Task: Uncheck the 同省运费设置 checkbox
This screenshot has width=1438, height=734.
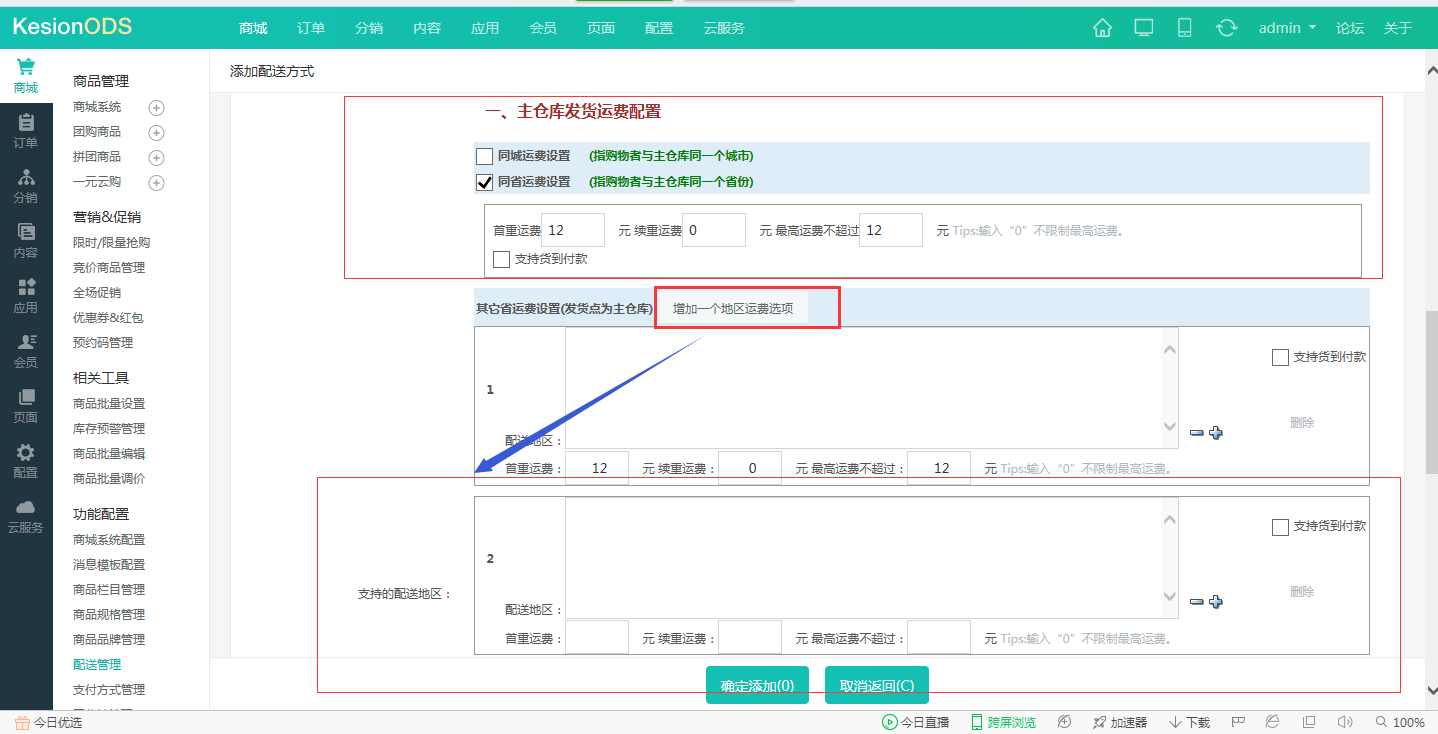Action: [485, 182]
